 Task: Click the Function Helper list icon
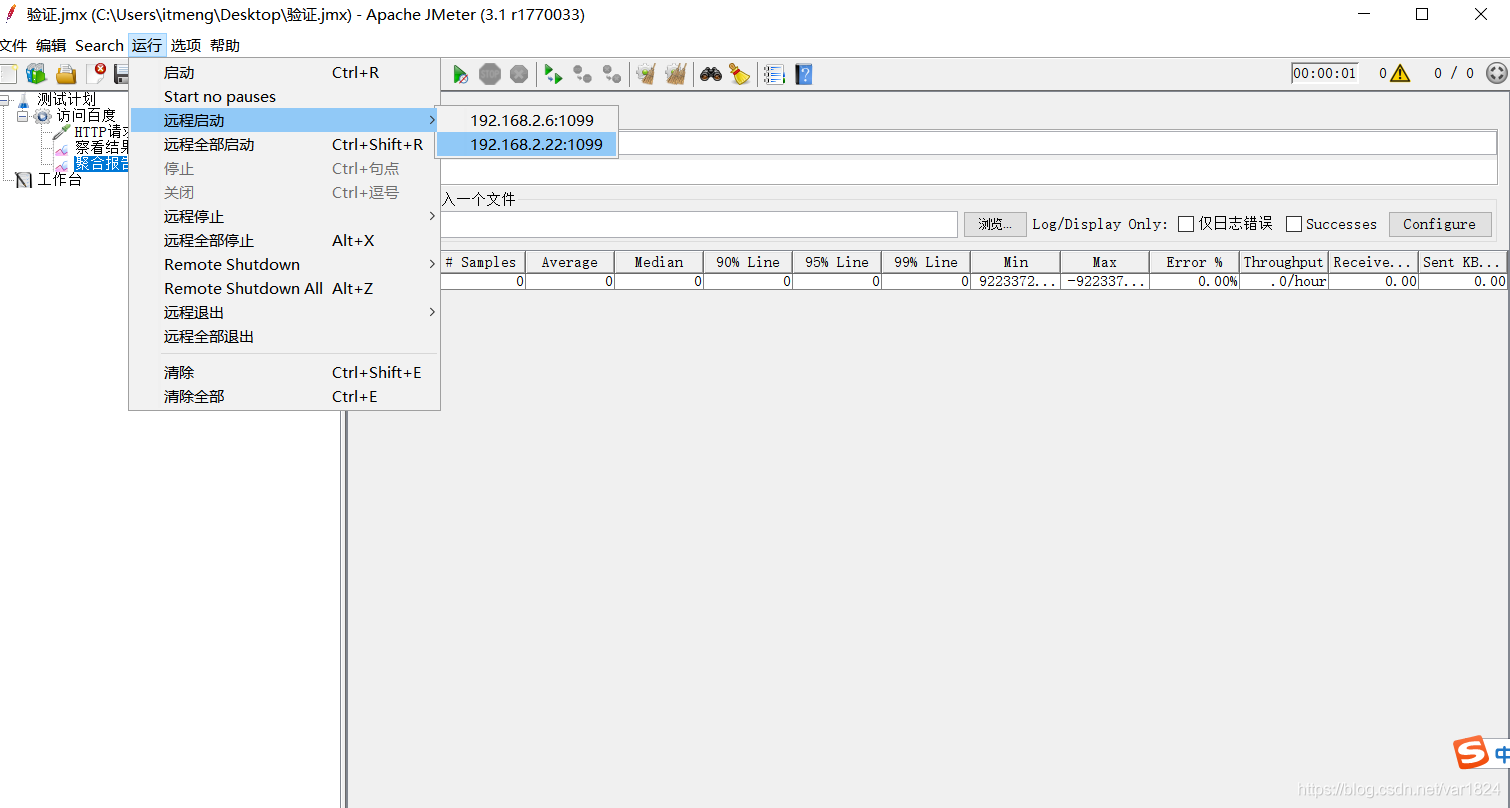[774, 74]
